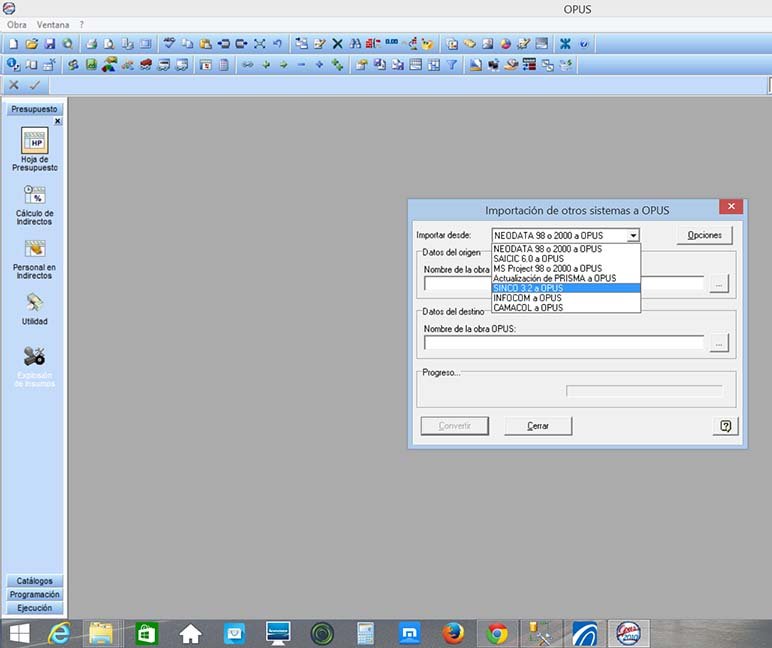Open the Ventana menu
Screen dimensions: 772x648
[53, 24]
